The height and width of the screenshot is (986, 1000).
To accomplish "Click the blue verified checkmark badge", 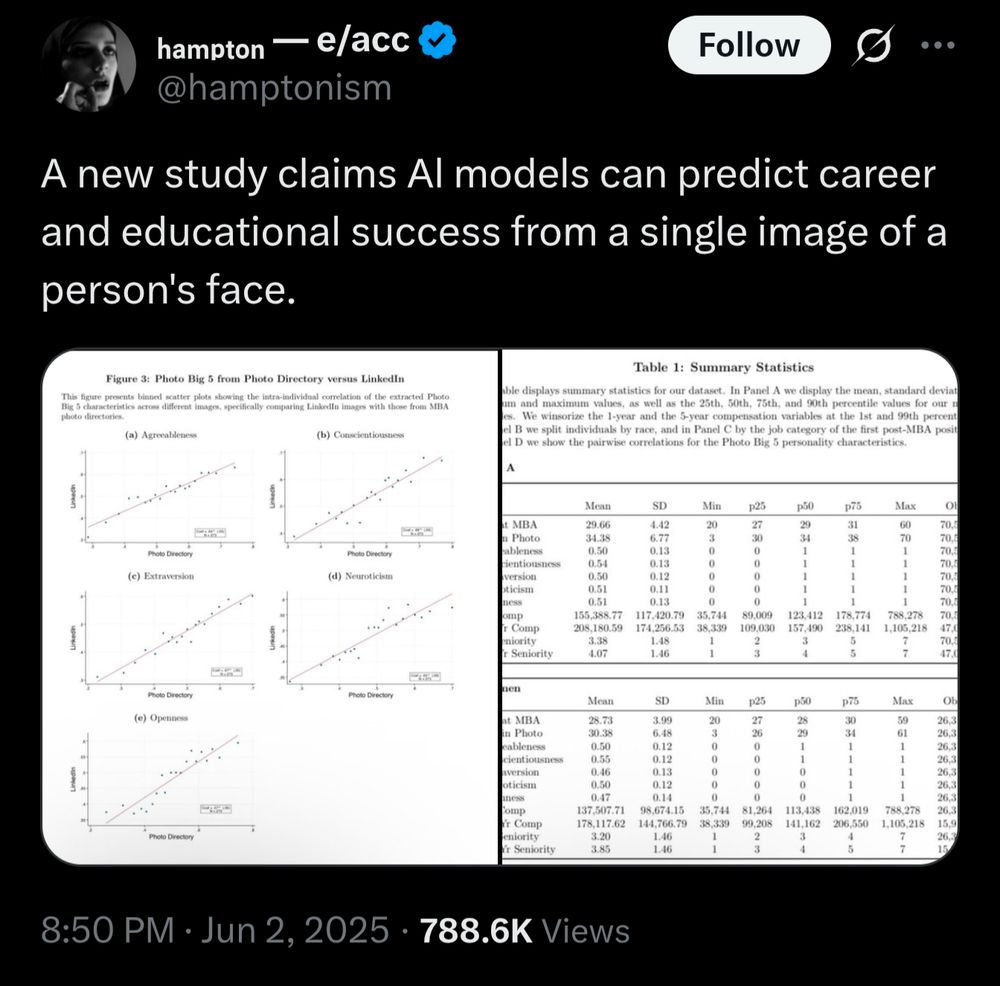I will click(x=436, y=40).
